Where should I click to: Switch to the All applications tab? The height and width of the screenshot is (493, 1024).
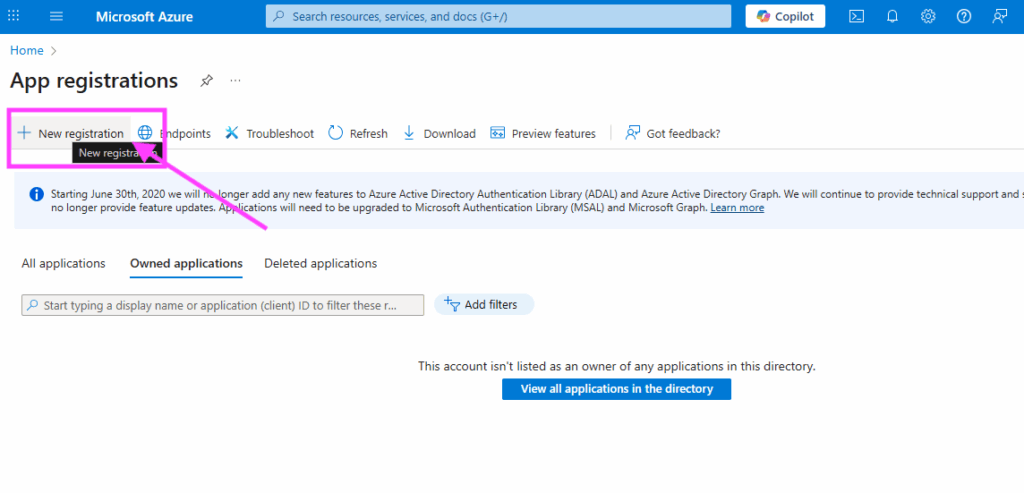coord(63,263)
